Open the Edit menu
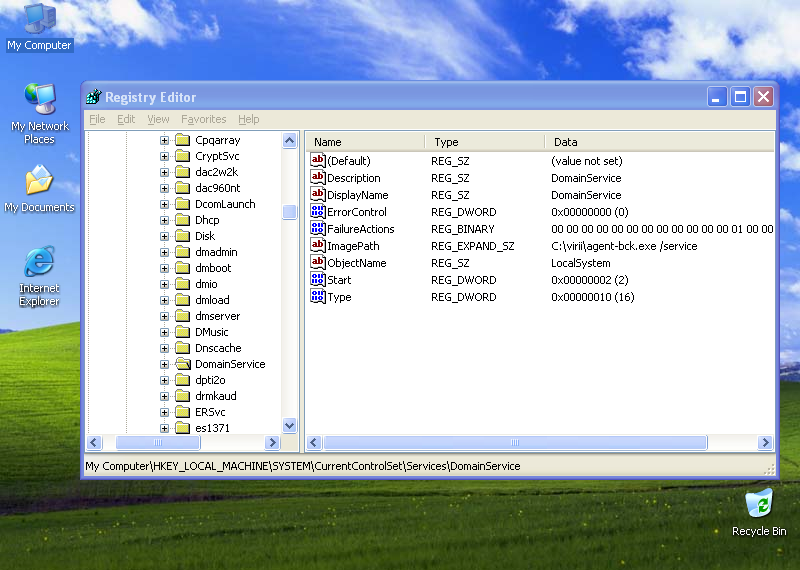800x570 pixels. [x=126, y=119]
